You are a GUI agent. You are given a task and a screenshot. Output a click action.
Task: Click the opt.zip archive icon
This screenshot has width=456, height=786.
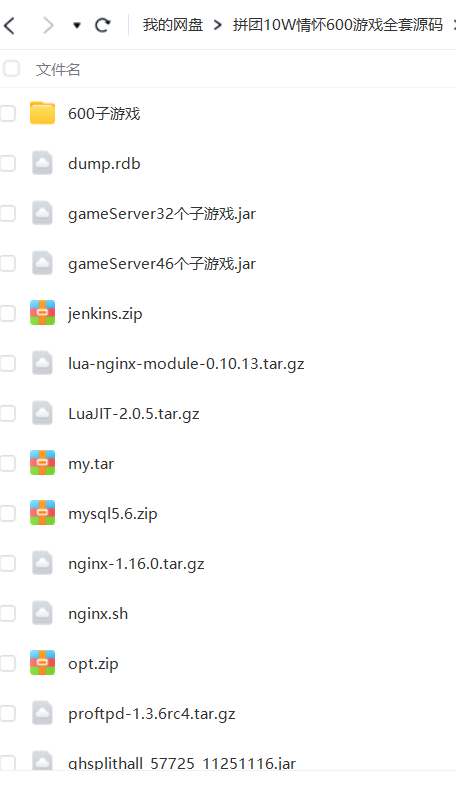(42, 663)
